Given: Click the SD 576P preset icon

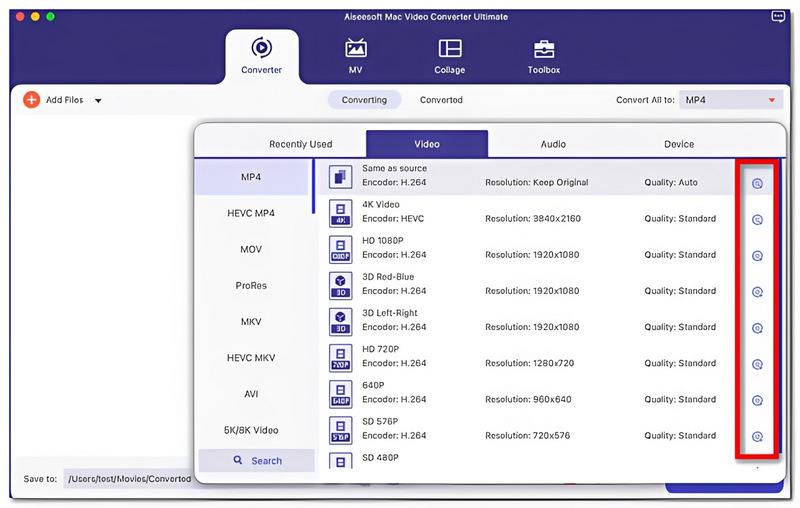Looking at the screenshot, I should (340, 430).
